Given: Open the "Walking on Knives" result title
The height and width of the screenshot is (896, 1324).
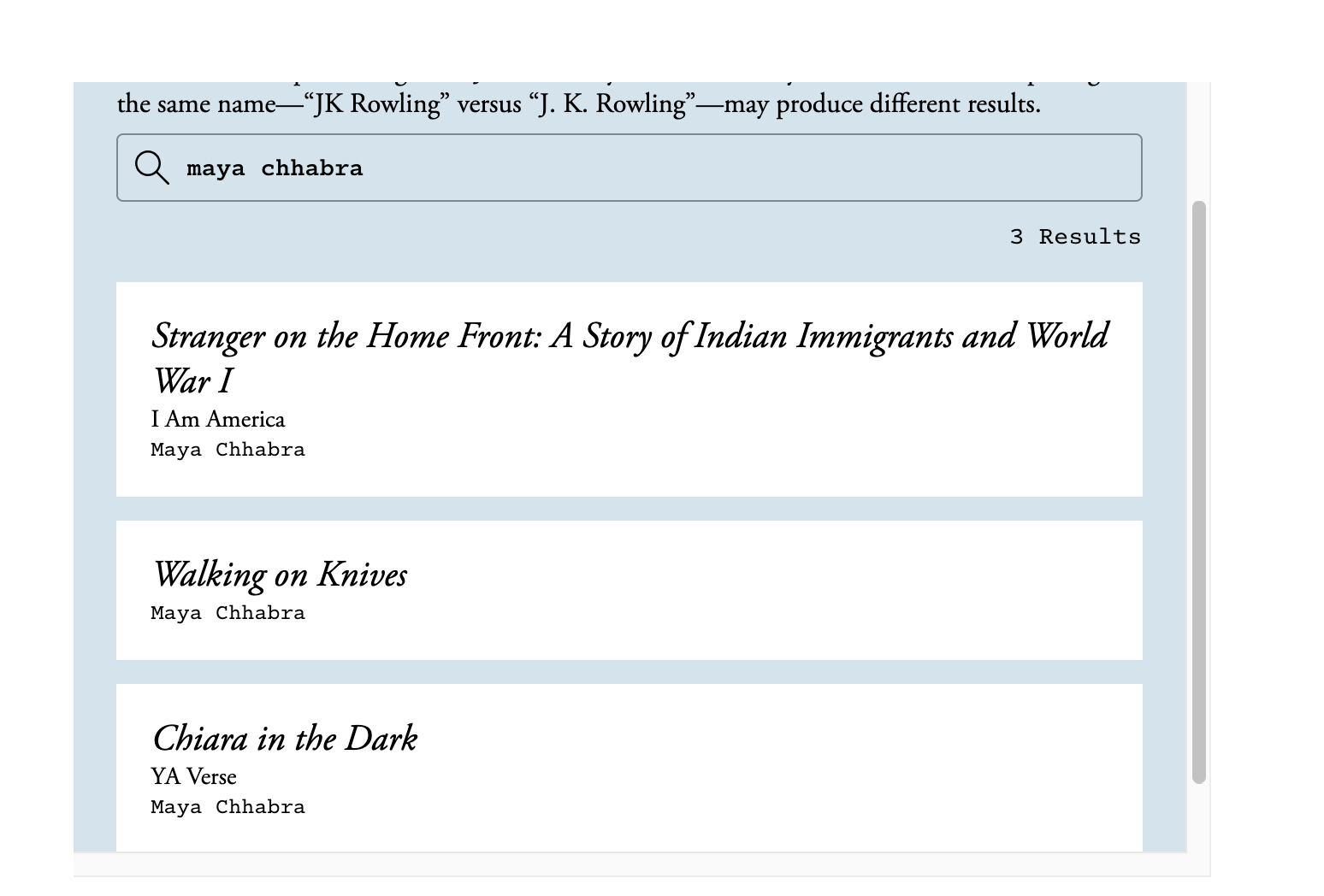Looking at the screenshot, I should pos(280,575).
